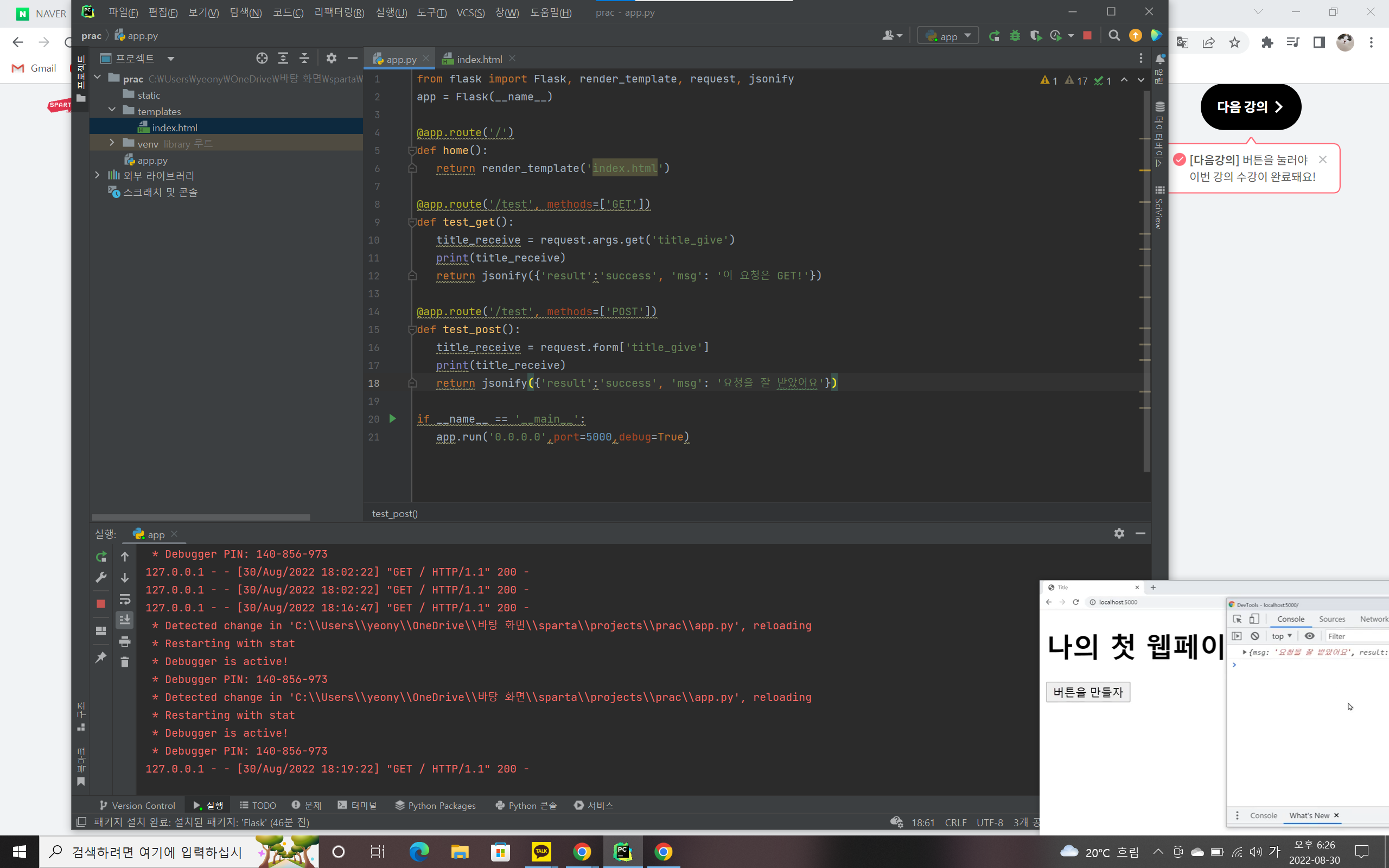1389x868 pixels.
Task: Stop the running app via the red square in the toolbar
Action: point(1087,36)
